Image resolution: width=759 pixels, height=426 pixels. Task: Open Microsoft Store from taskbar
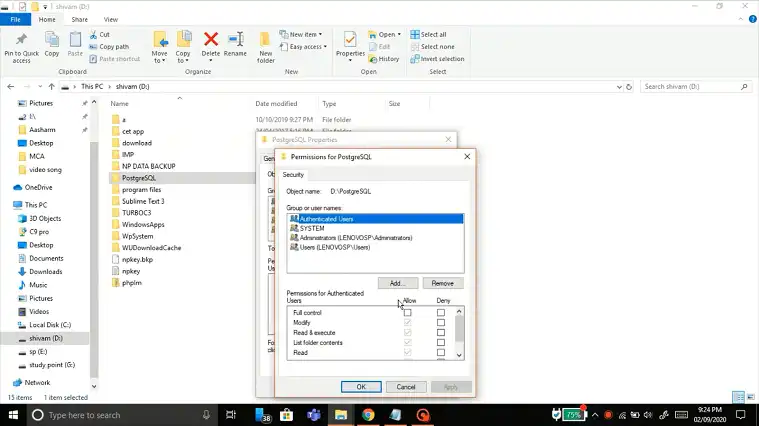coord(287,415)
